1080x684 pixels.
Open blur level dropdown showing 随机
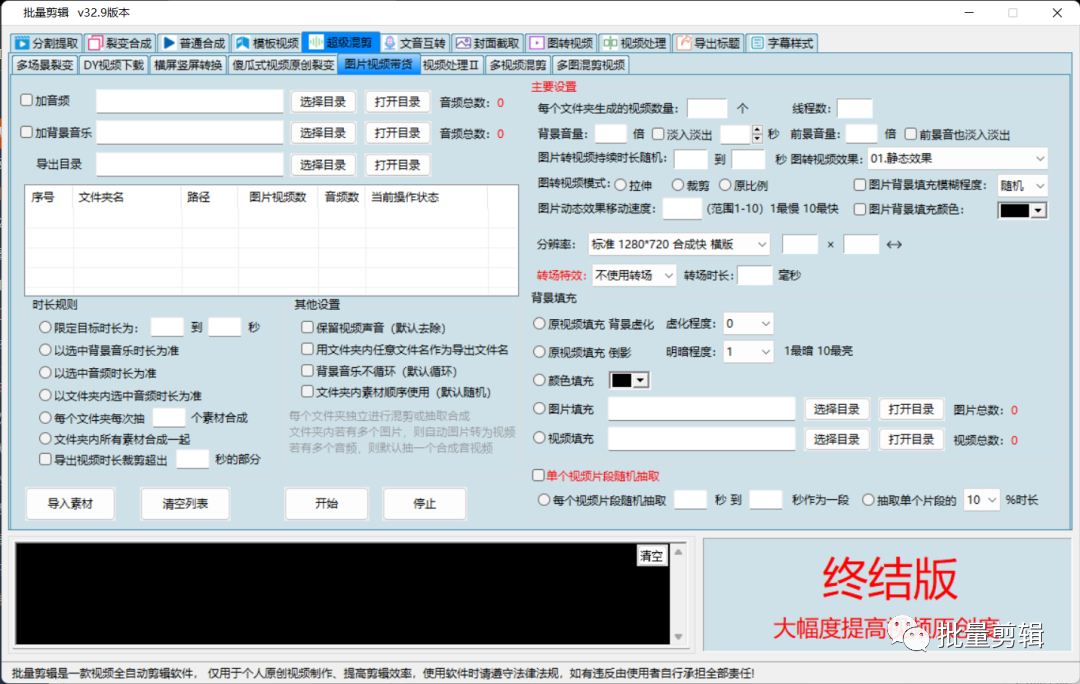[1022, 185]
